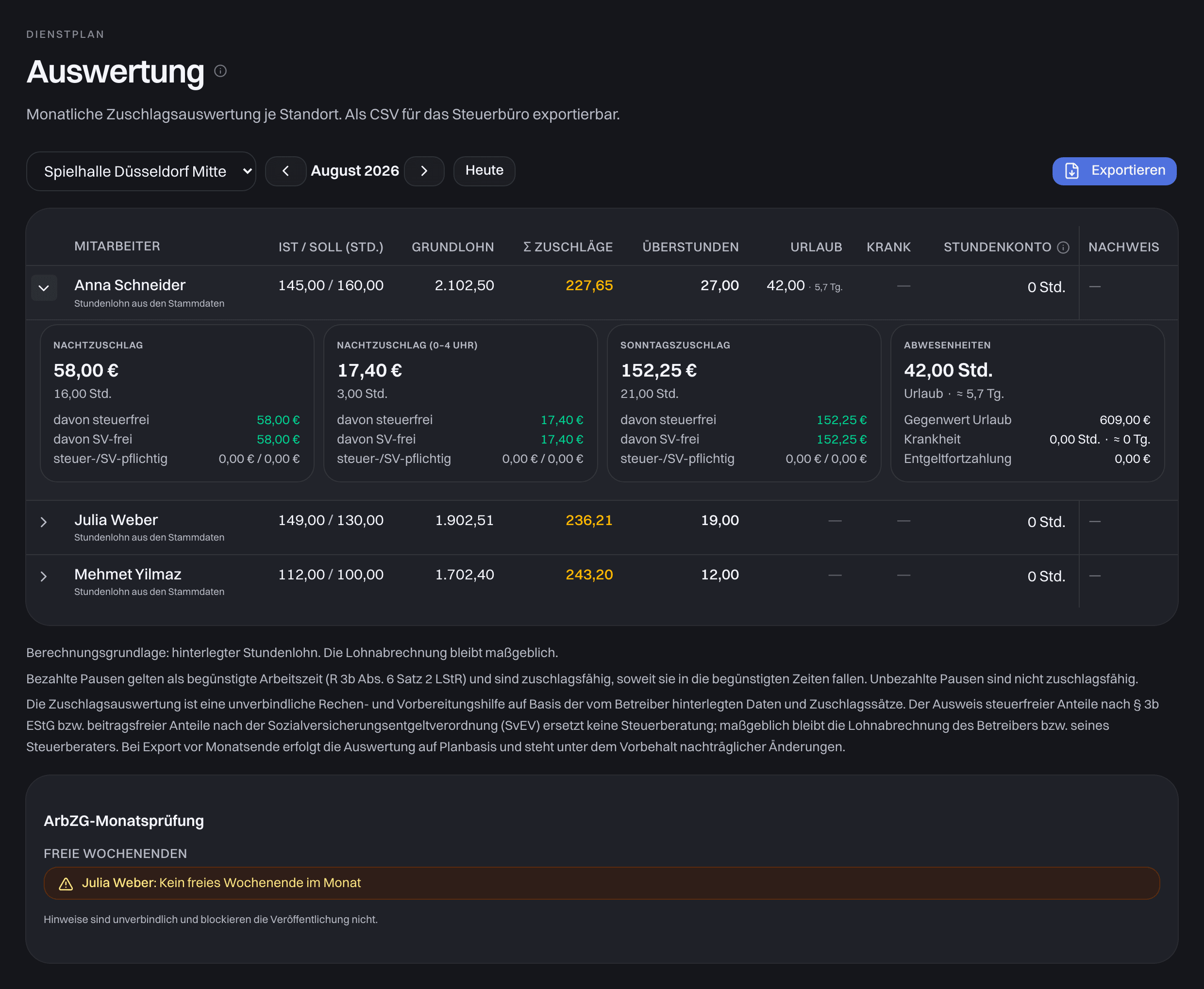Open the Spielhalle Düsseldorf Mitte location dropdown
The width and height of the screenshot is (1204, 989).
[x=141, y=171]
